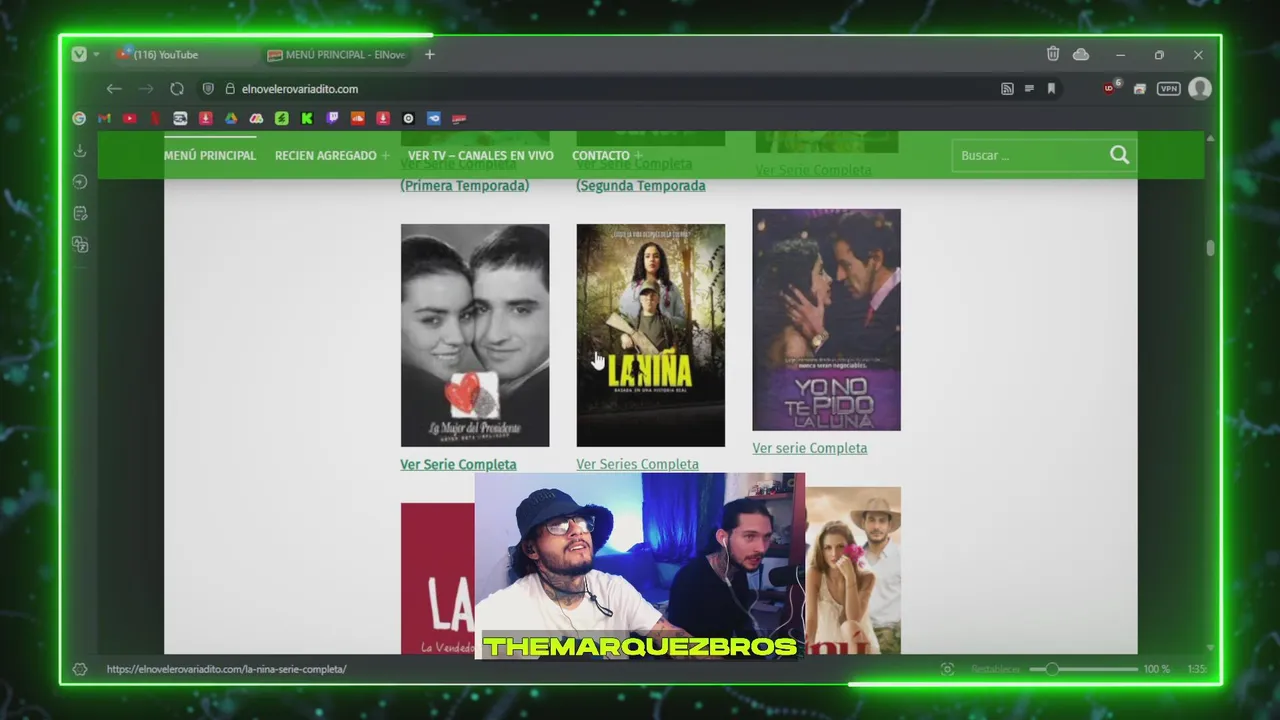Expand the CONTACTO plus indicator
Screen dimensions: 1280x720
click(x=638, y=156)
